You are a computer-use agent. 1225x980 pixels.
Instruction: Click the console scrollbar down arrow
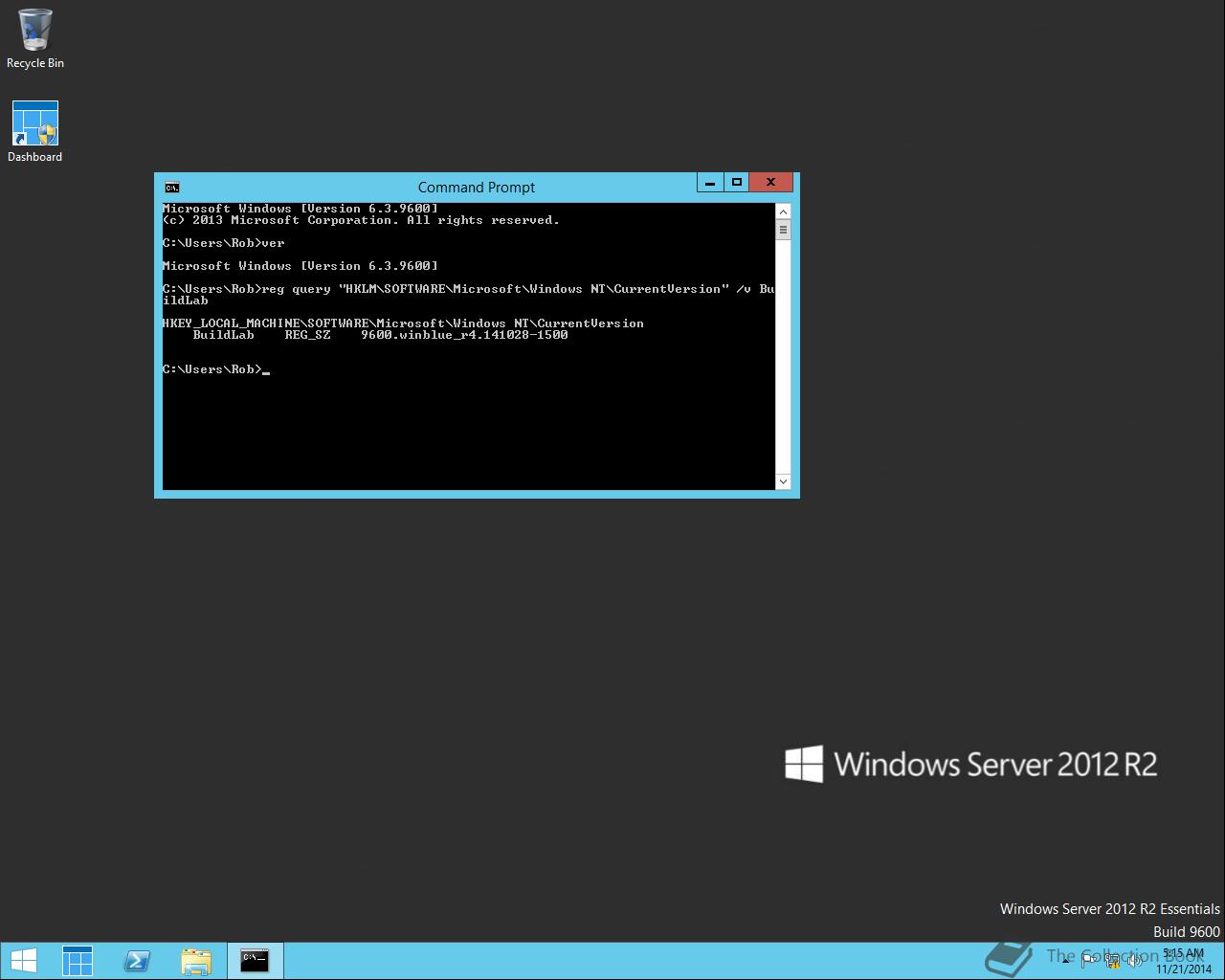(x=783, y=481)
